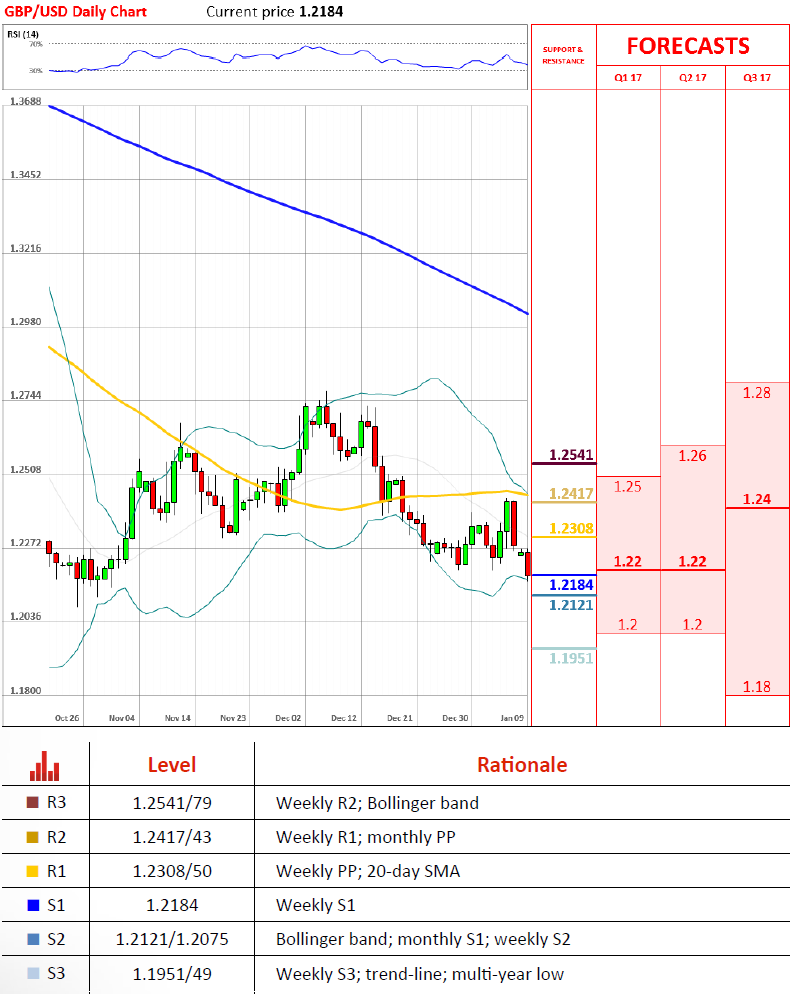Click the RSI (14) indicator label

[x=24, y=34]
